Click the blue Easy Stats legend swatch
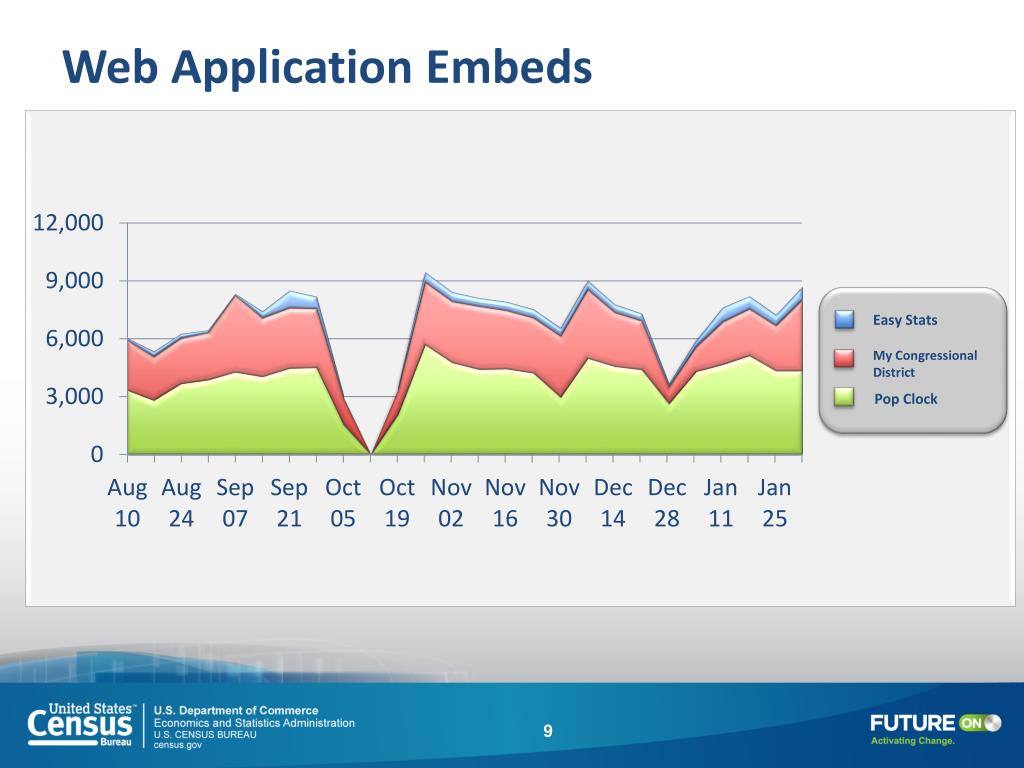 tap(844, 319)
